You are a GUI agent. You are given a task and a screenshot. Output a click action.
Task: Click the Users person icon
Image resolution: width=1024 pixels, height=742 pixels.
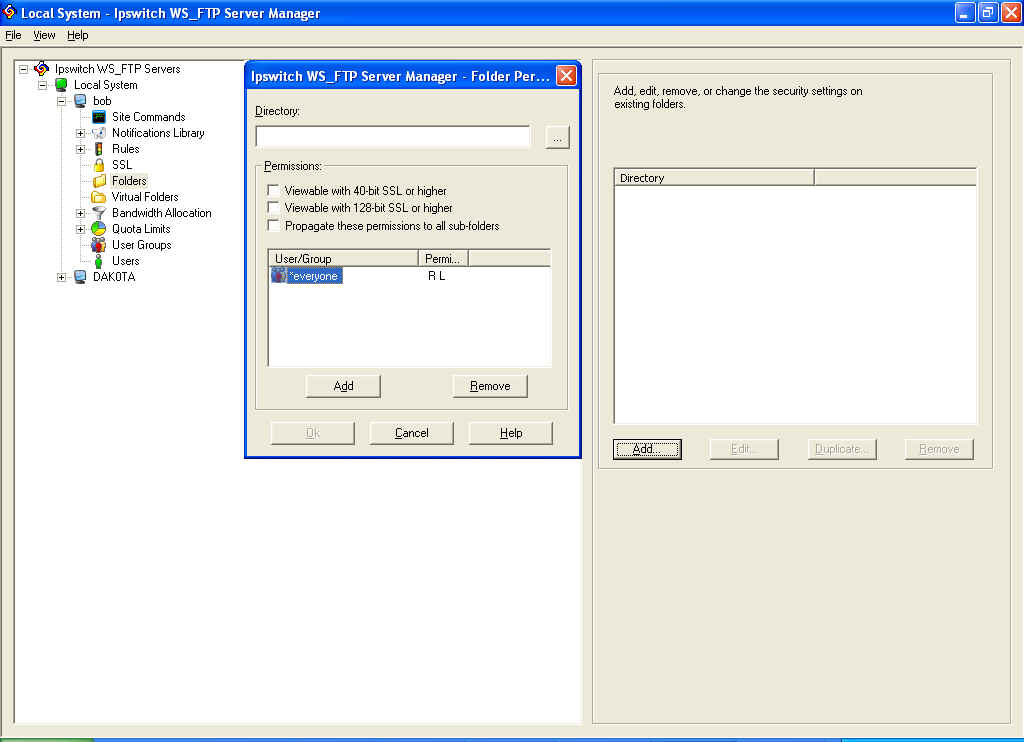pos(99,261)
